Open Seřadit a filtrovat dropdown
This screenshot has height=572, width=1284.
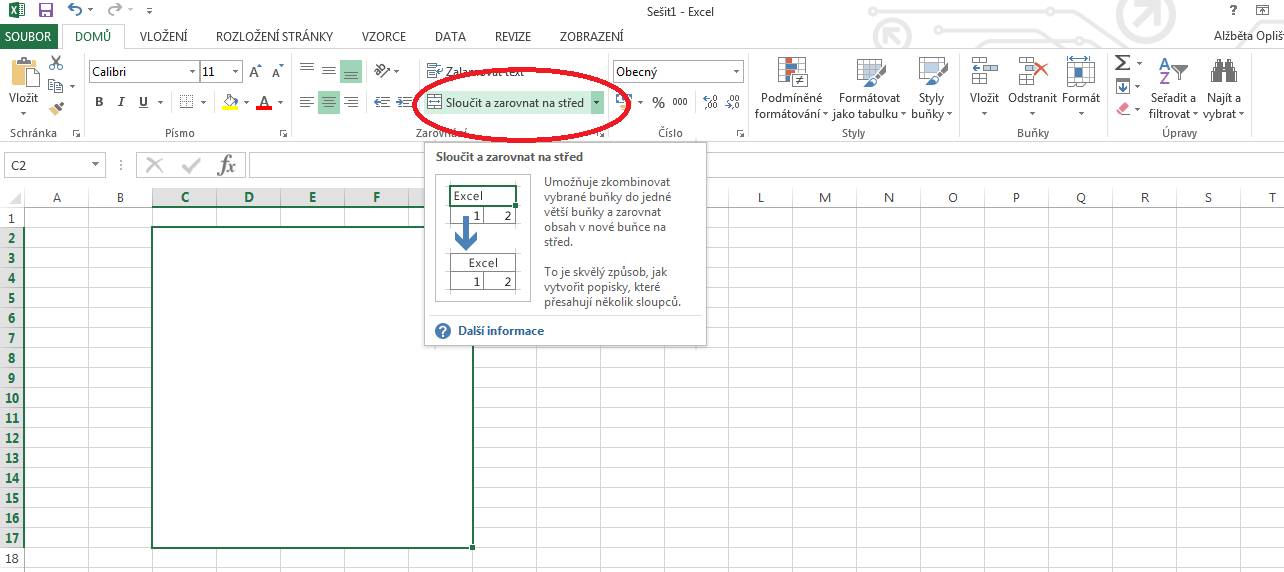(x=1172, y=88)
